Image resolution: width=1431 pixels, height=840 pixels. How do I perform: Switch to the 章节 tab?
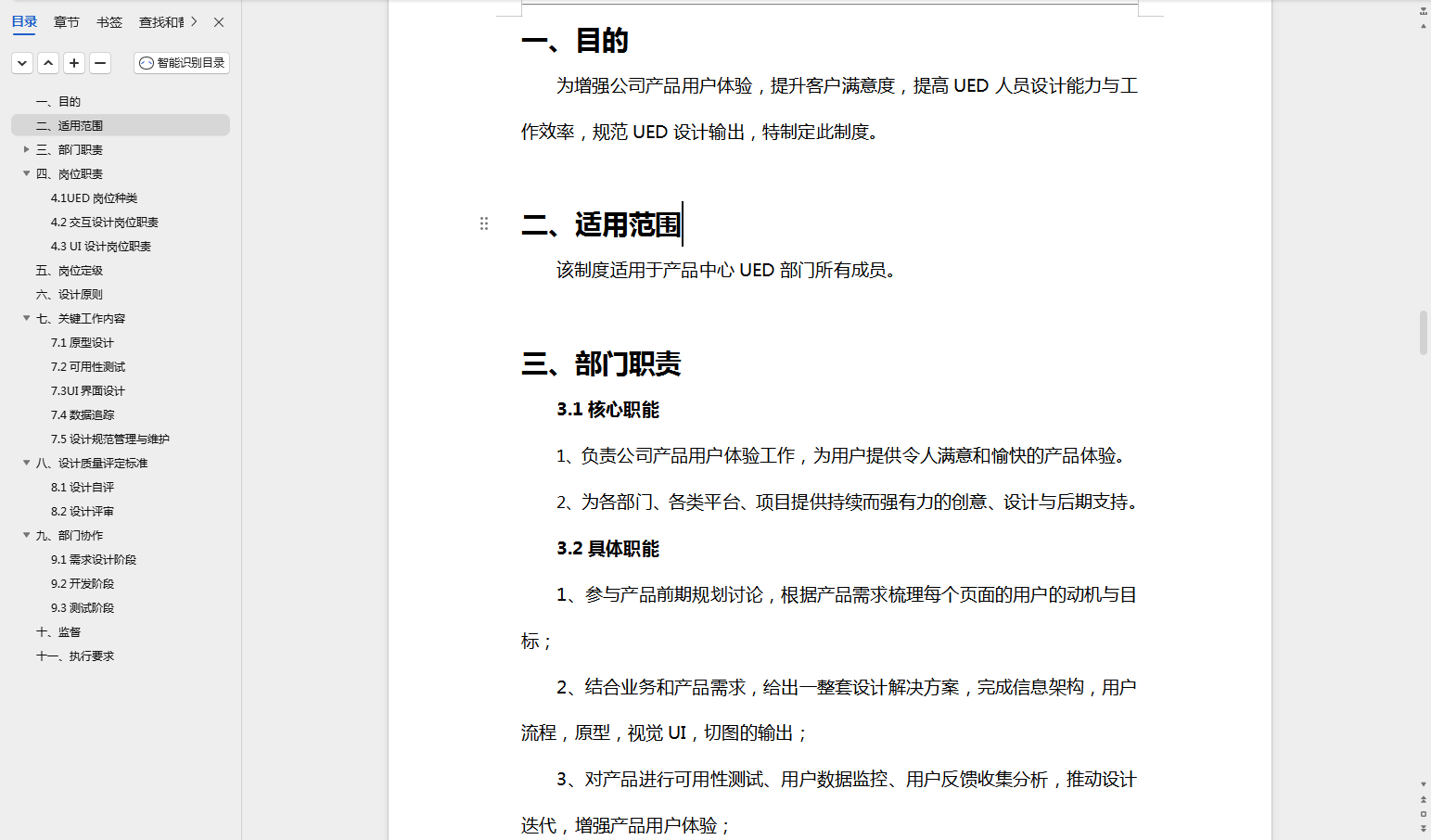[x=67, y=22]
